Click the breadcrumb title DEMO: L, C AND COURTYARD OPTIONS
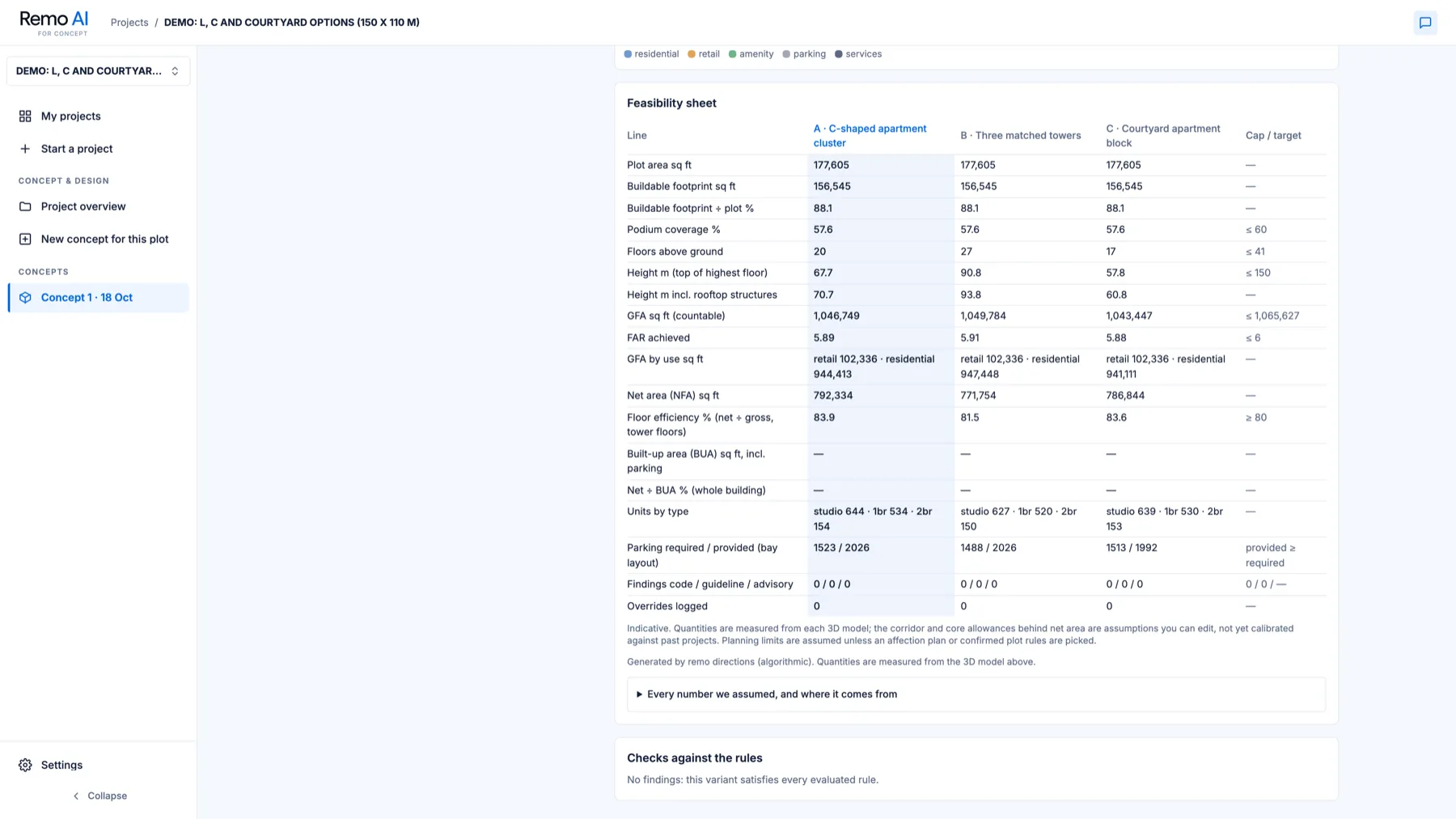 click(292, 23)
